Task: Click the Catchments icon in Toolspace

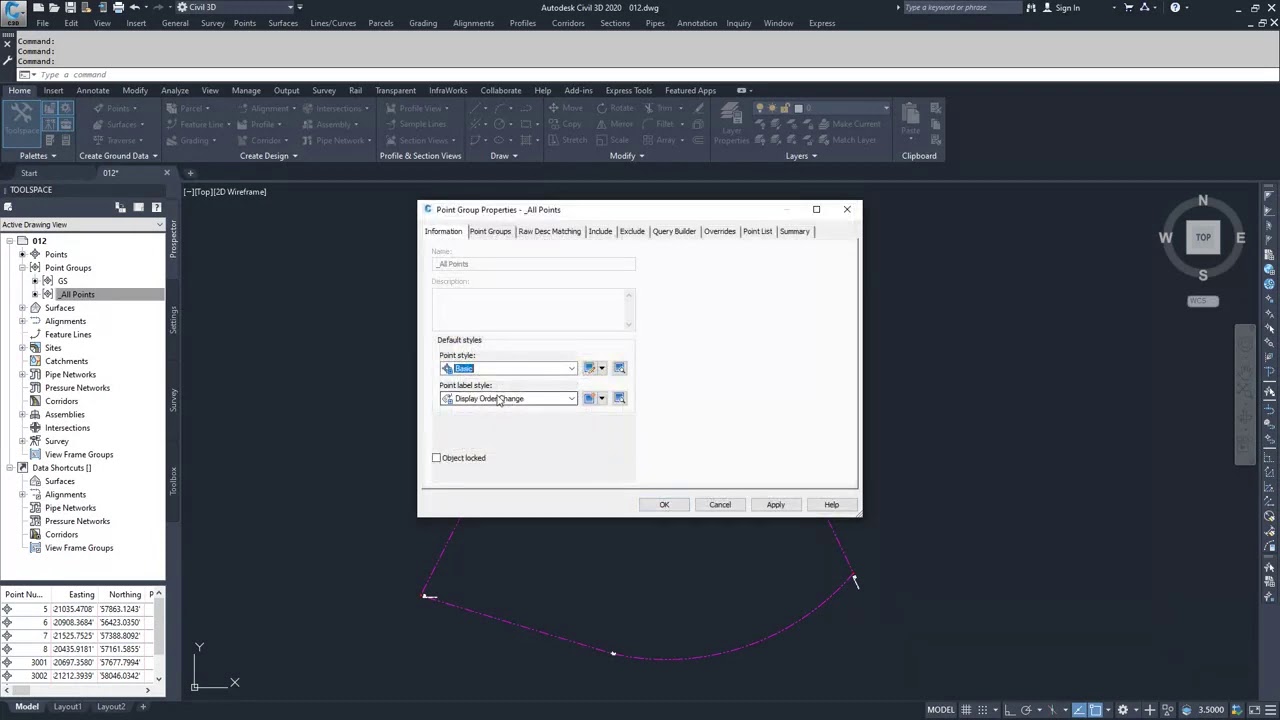Action: coord(35,361)
